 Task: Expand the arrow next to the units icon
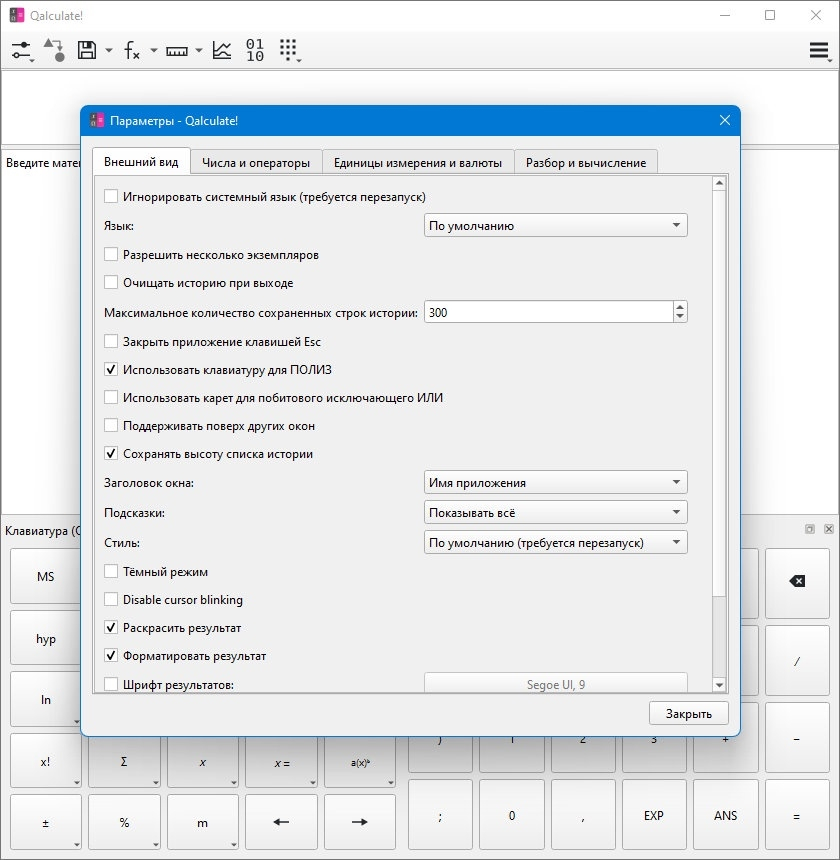click(x=199, y=51)
